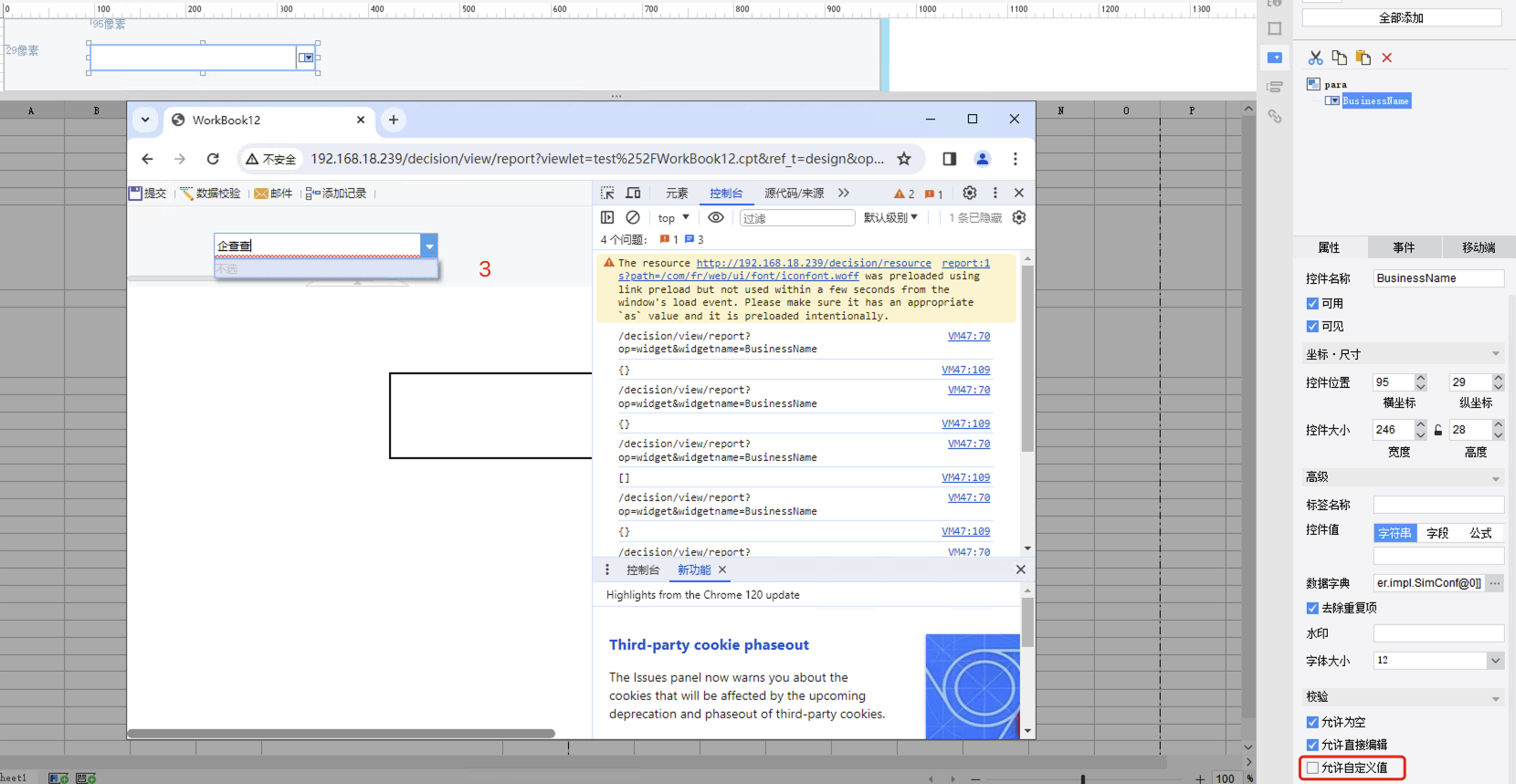Show the console sidebar panel icon
The width and height of the screenshot is (1516, 784).
607,217
